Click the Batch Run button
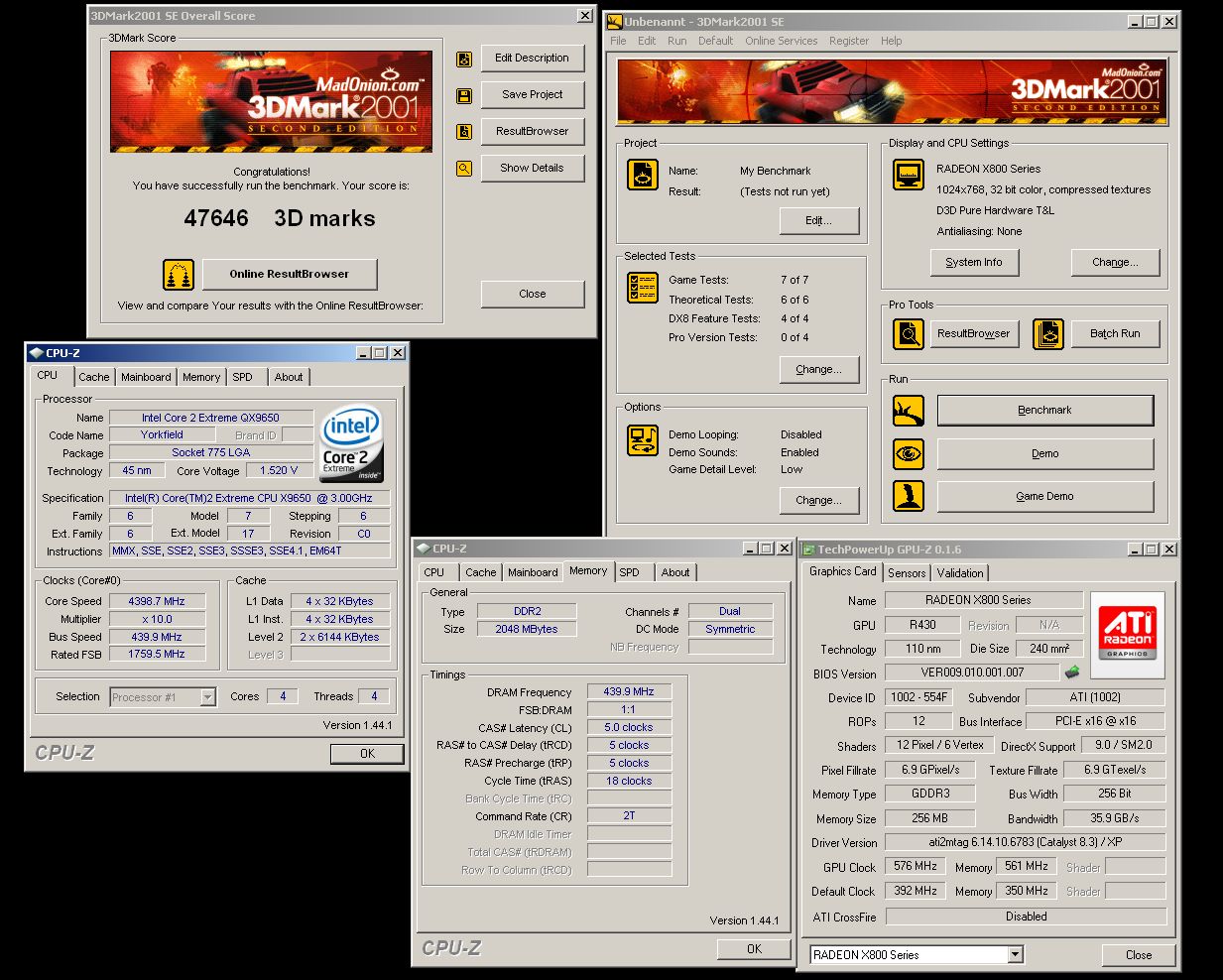Screen dimensions: 1223x980 click(1115, 334)
